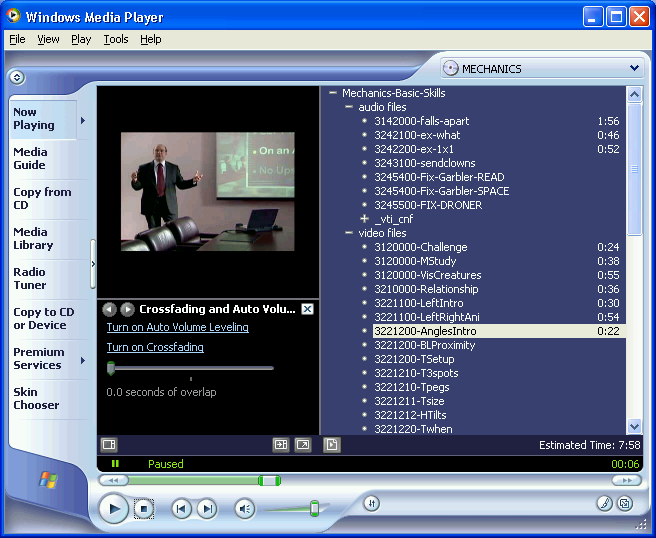The width and height of the screenshot is (656, 538).
Task: Go to Copy to CD or Device
Action: click(x=44, y=319)
